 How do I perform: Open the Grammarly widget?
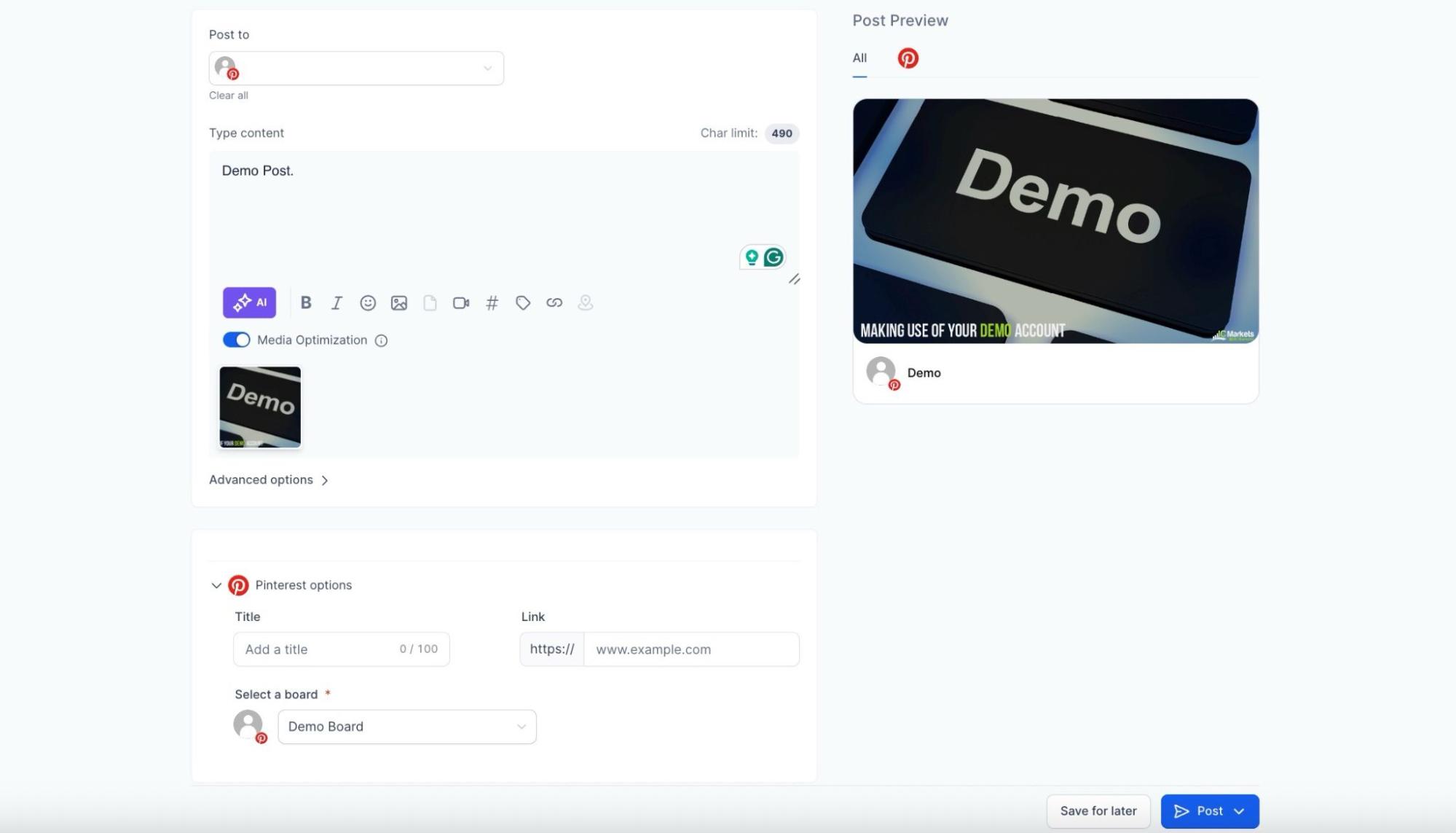pyautogui.click(x=774, y=257)
